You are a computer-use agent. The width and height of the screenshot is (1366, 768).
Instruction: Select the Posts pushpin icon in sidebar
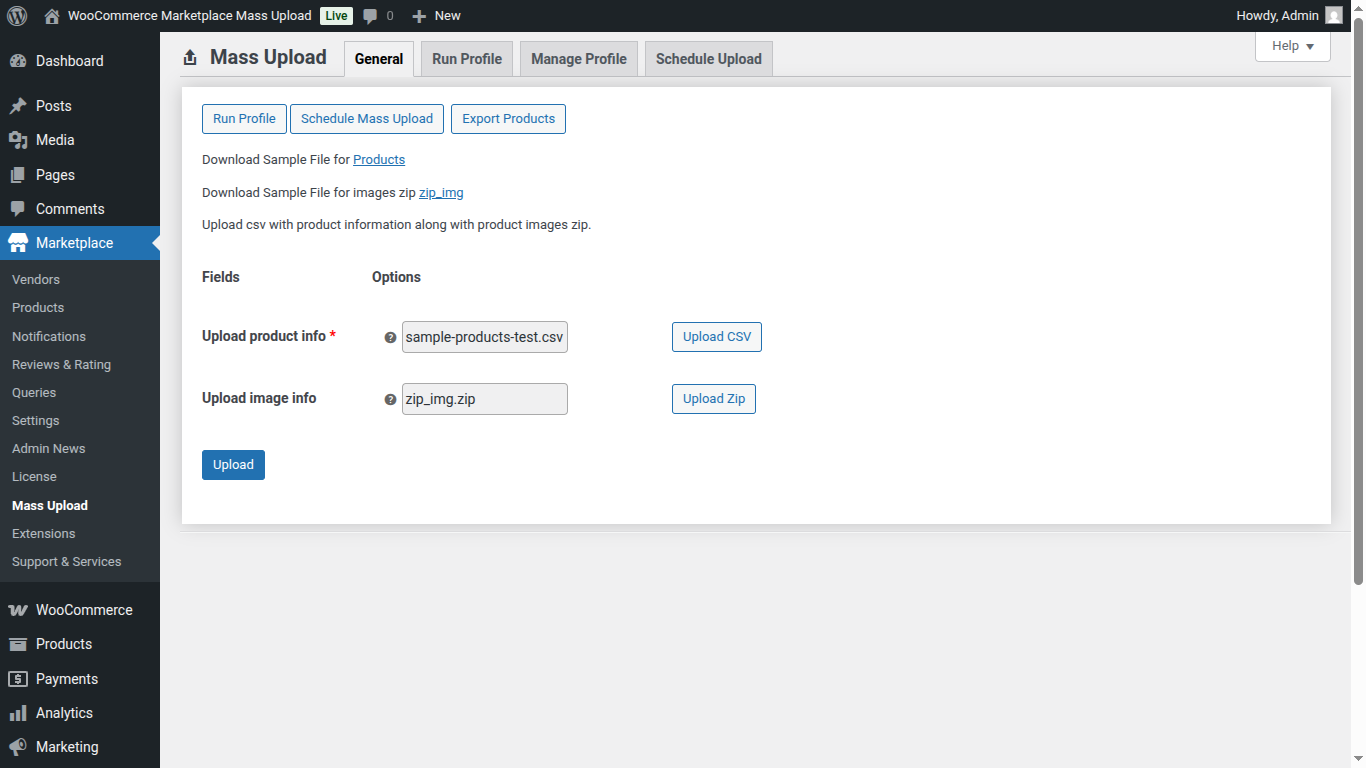click(x=20, y=105)
